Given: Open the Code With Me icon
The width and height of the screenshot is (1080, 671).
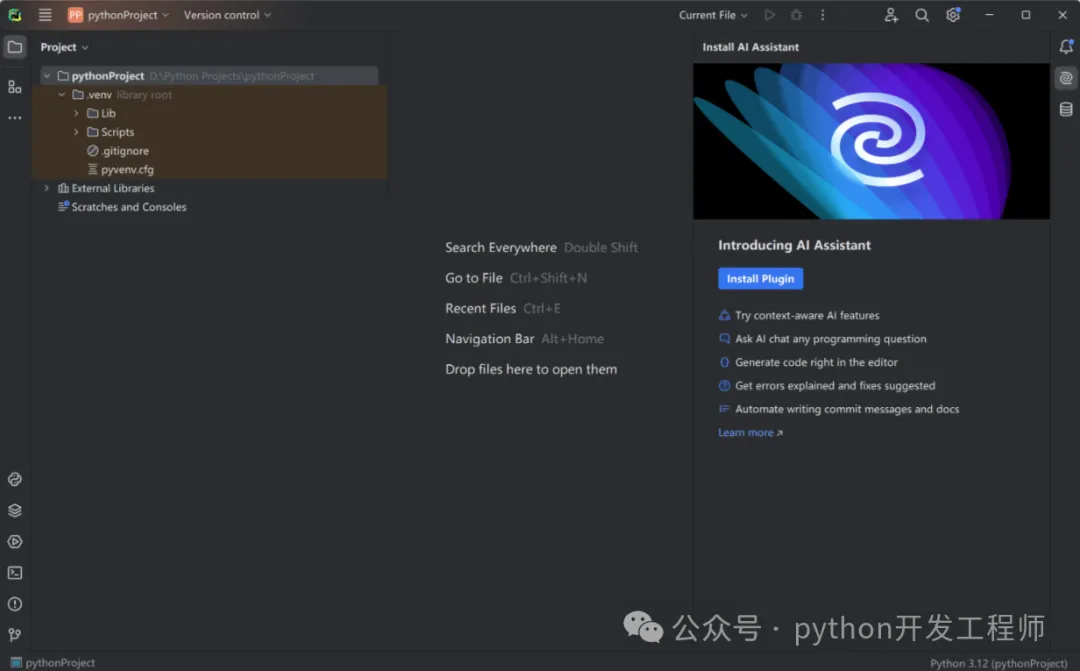Looking at the screenshot, I should (891, 14).
